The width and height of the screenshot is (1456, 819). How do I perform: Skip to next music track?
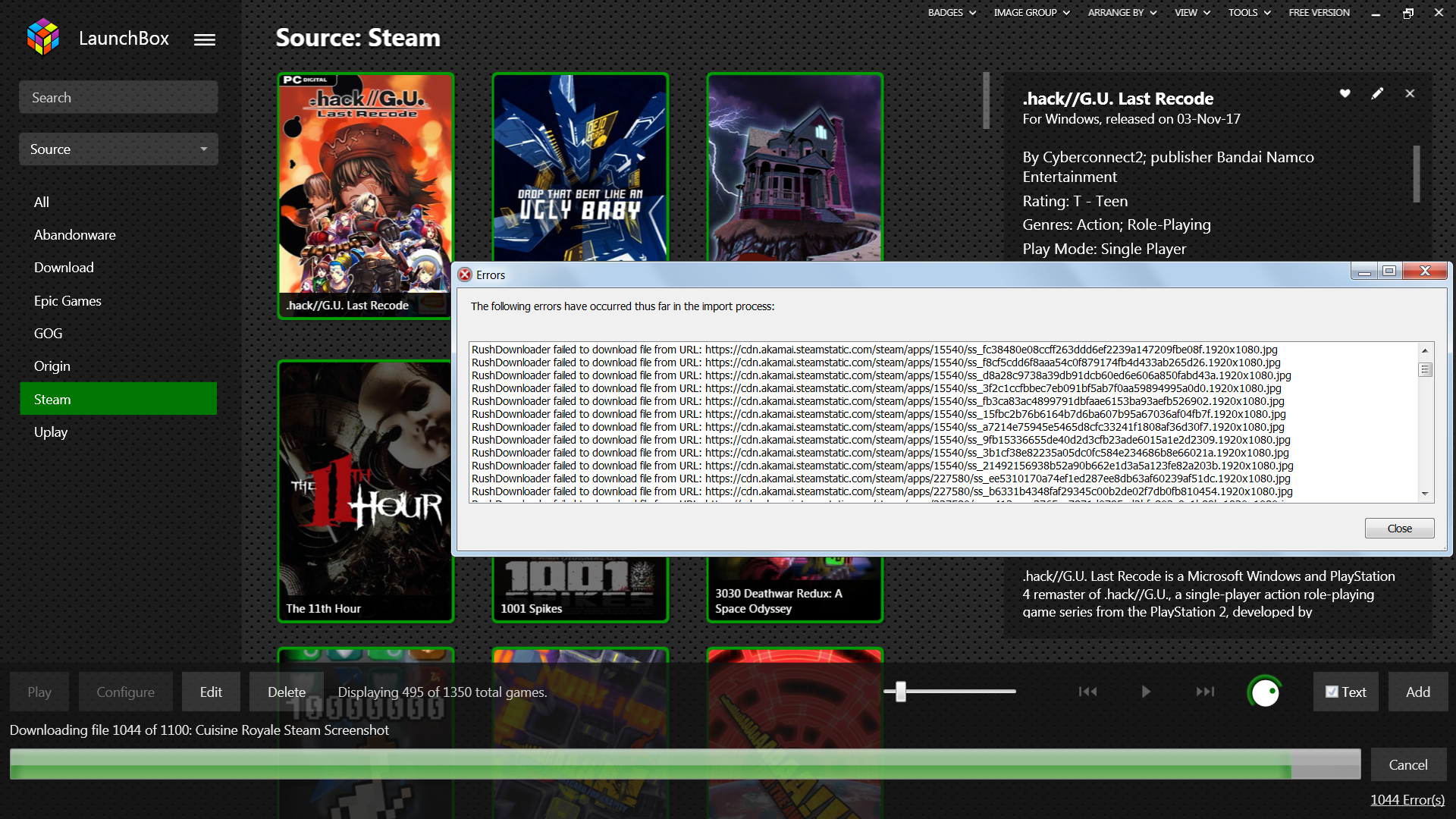[x=1205, y=692]
